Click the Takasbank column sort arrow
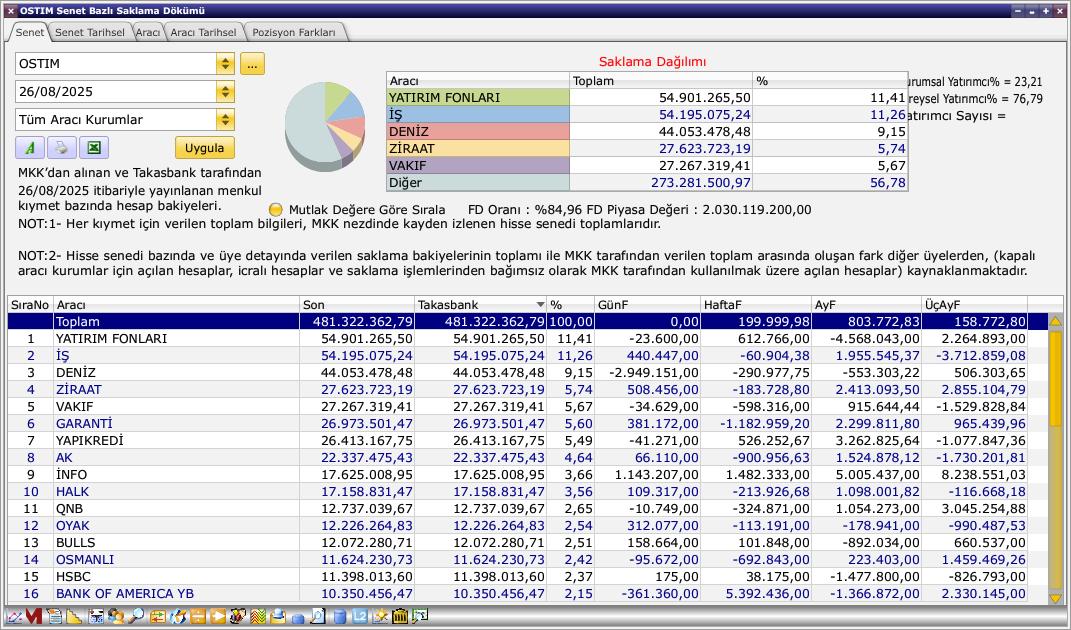Screen dimensions: 1071x630 (540, 305)
